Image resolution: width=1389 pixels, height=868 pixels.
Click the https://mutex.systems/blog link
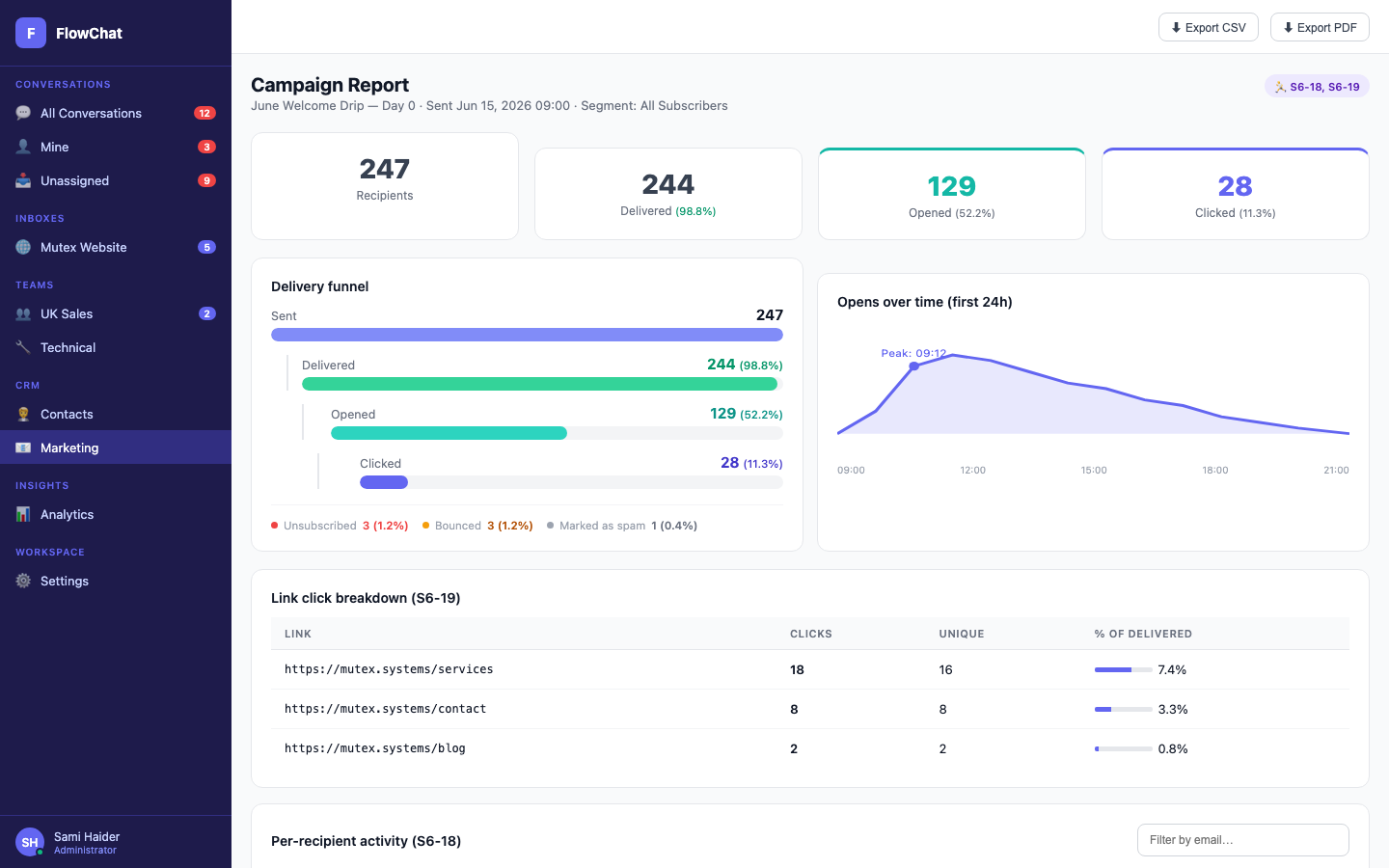[x=375, y=748]
